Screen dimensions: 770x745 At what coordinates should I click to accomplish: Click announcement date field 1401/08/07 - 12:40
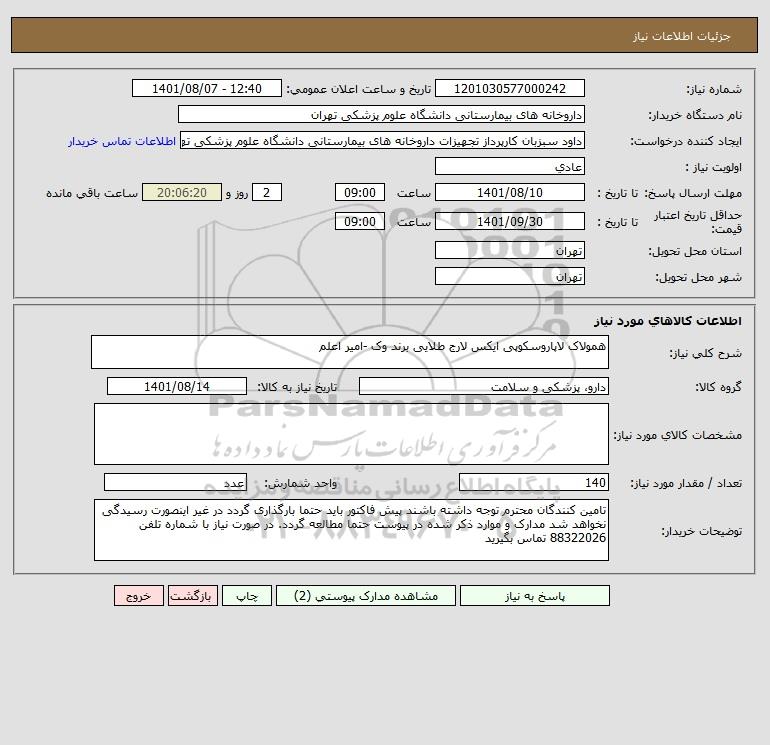click(x=207, y=88)
